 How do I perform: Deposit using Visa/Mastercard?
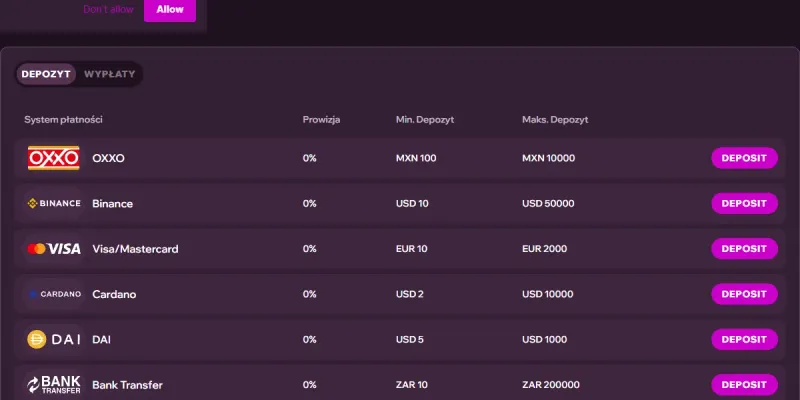coord(744,249)
